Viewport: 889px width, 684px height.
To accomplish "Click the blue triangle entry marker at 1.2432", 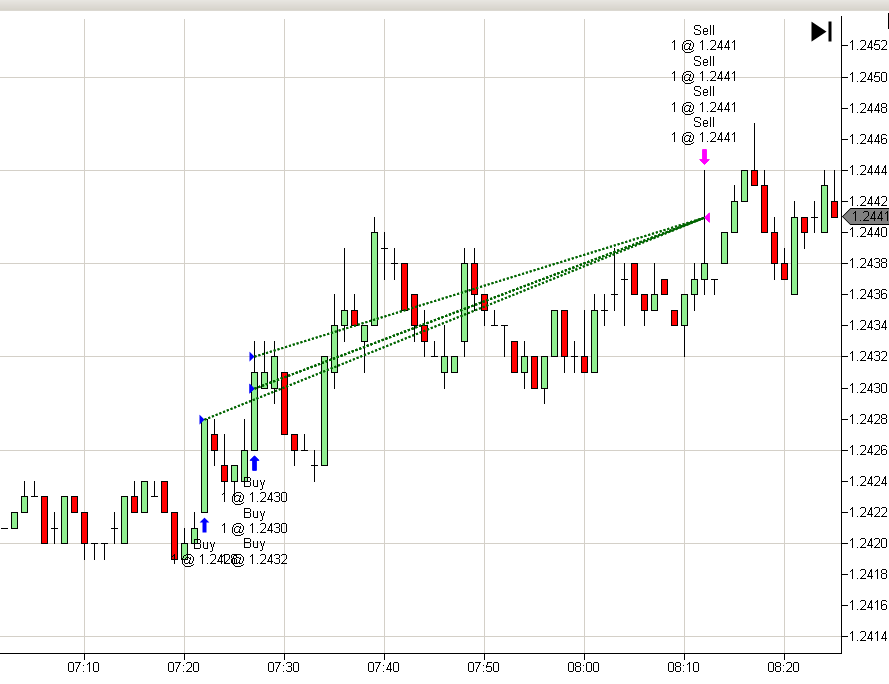I will click(252, 357).
